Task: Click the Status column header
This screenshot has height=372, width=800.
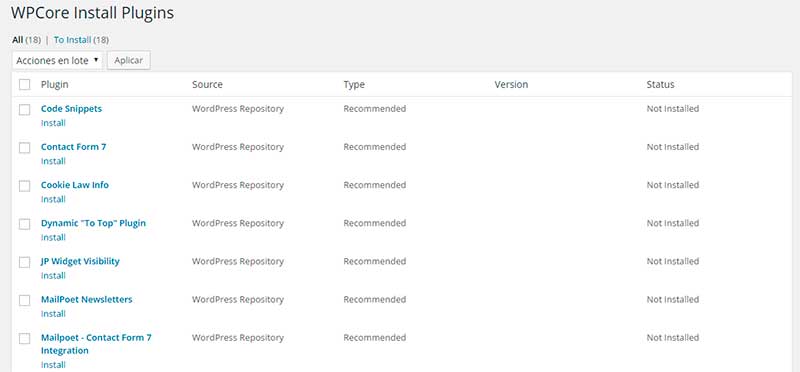Action: [660, 85]
